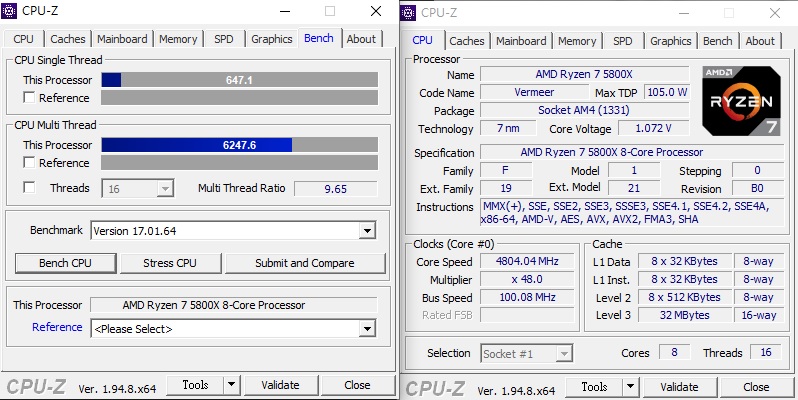Image resolution: width=798 pixels, height=400 pixels.
Task: Open the Socket #1 selection dropdown
Action: pos(526,353)
